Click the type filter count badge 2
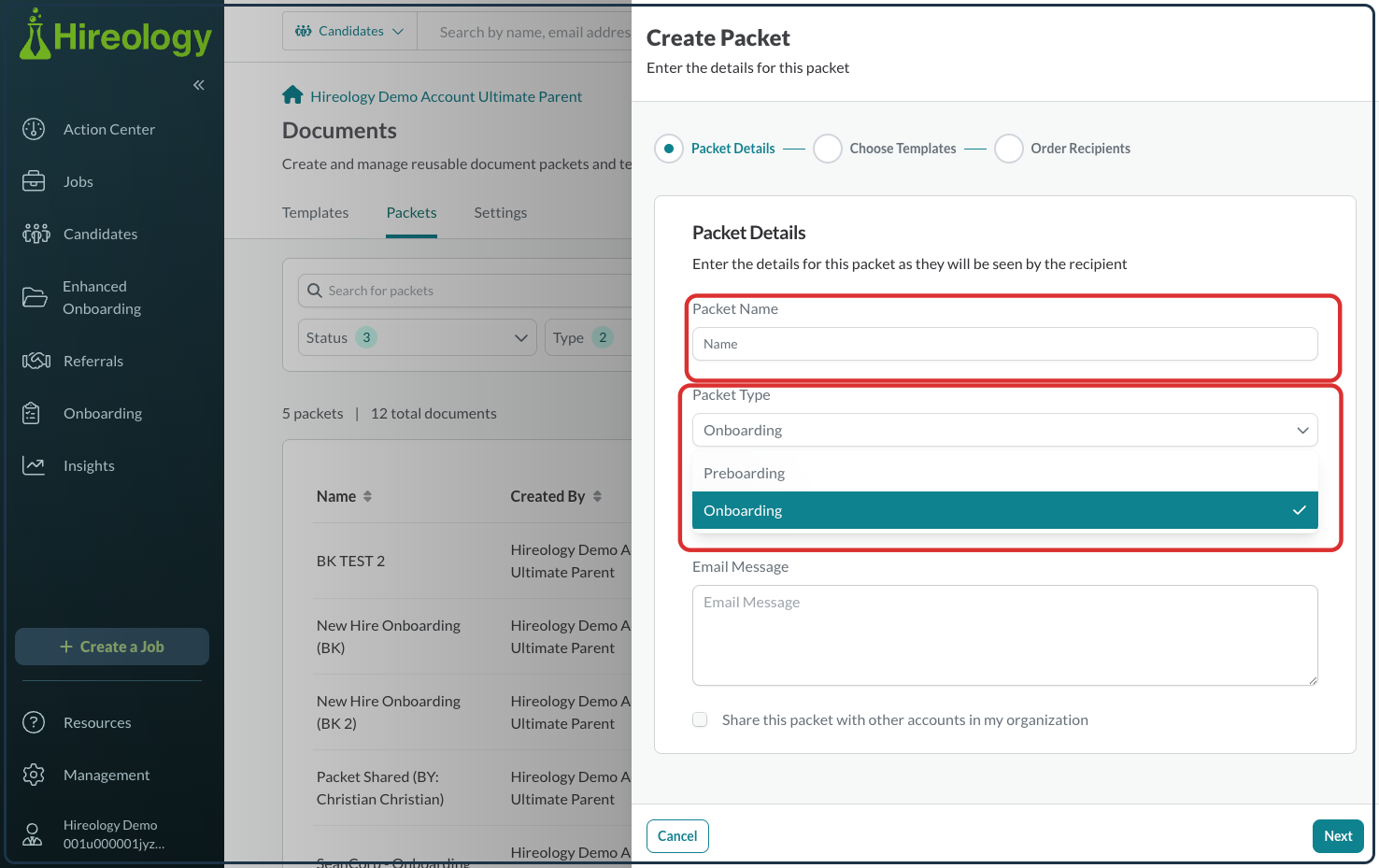This screenshot has width=1379, height=868. pos(603,337)
